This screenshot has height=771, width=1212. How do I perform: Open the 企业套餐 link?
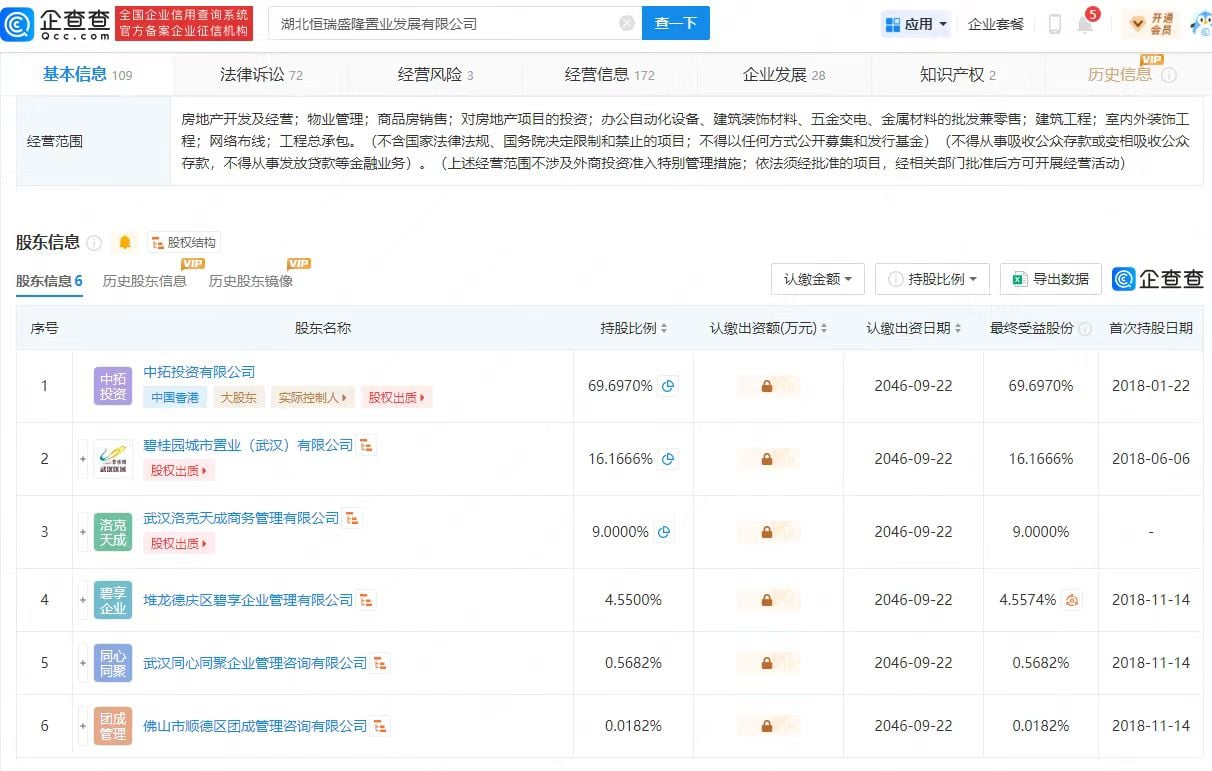click(996, 24)
